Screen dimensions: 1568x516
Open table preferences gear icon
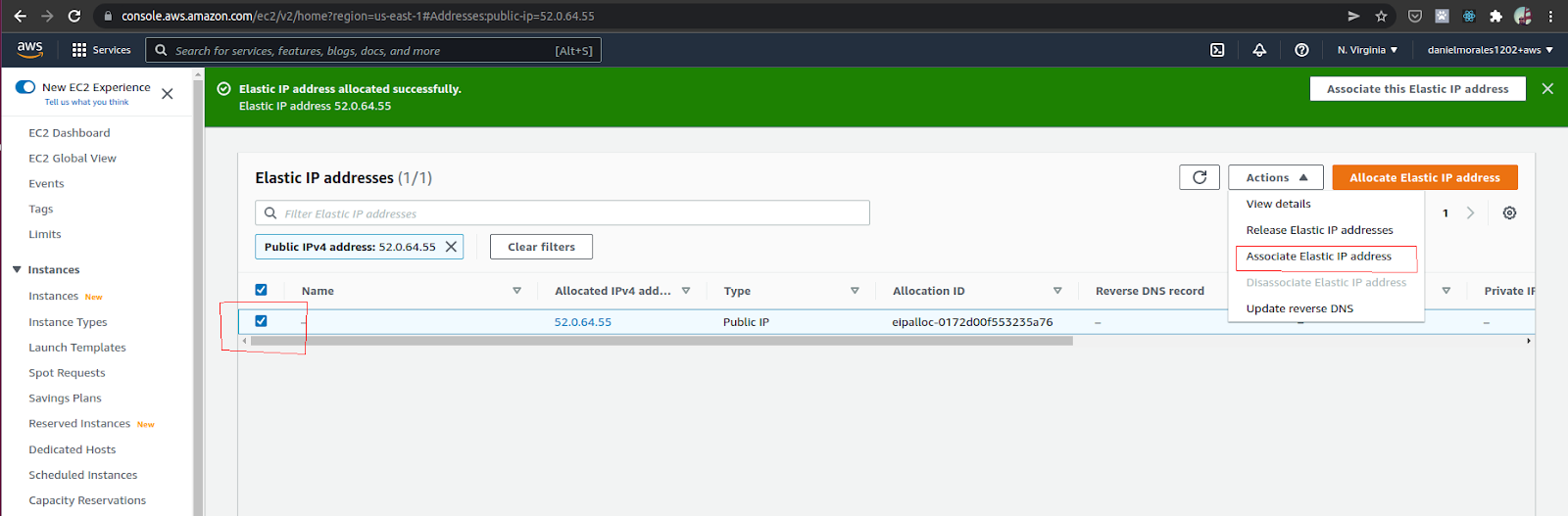pos(1509,212)
